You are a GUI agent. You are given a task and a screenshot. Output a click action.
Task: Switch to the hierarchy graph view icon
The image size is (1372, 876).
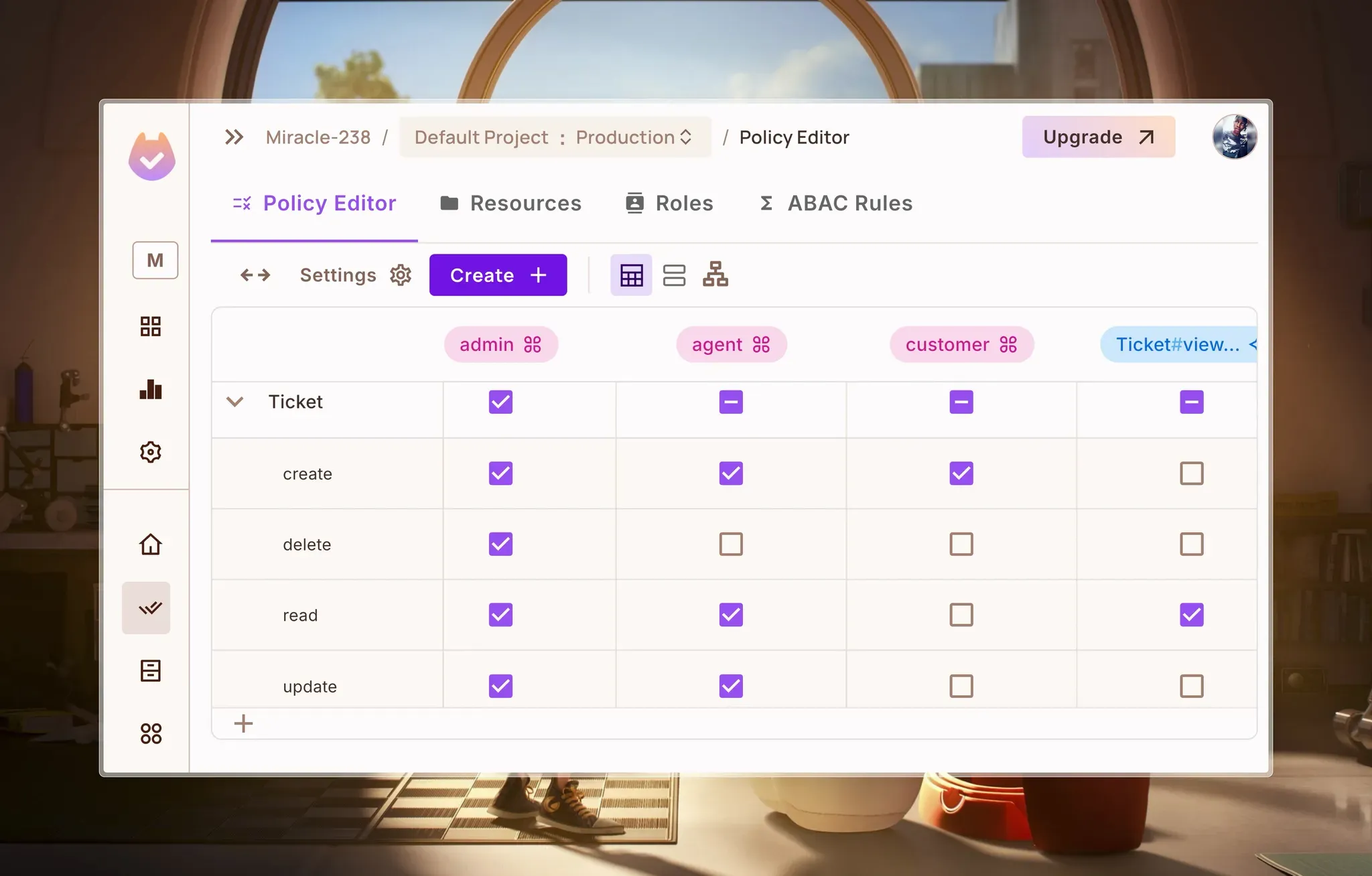715,275
